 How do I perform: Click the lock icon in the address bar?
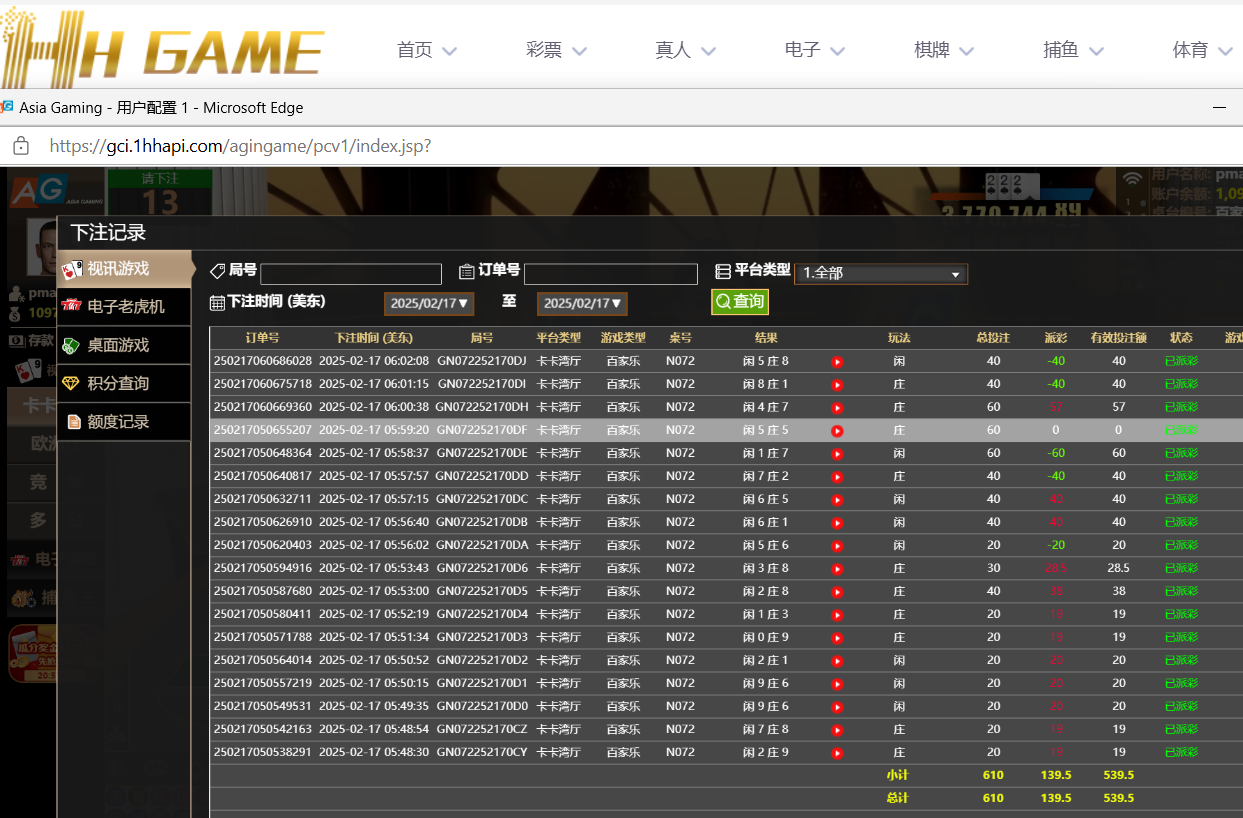click(20, 147)
